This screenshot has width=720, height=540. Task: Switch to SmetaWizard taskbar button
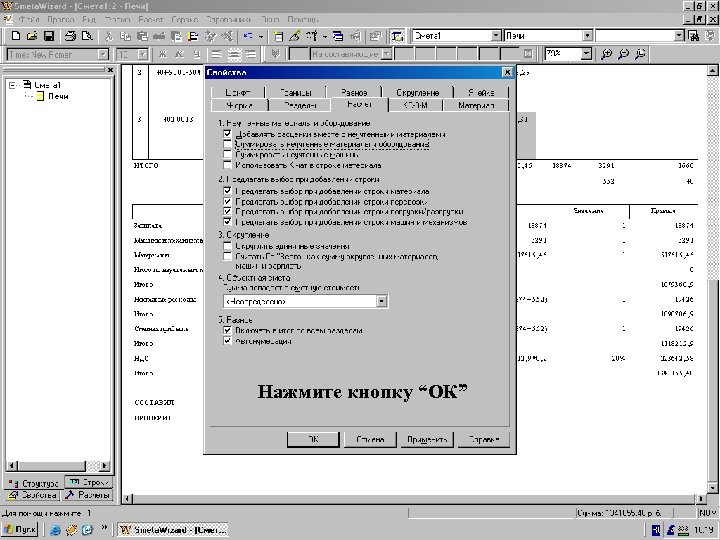173,529
